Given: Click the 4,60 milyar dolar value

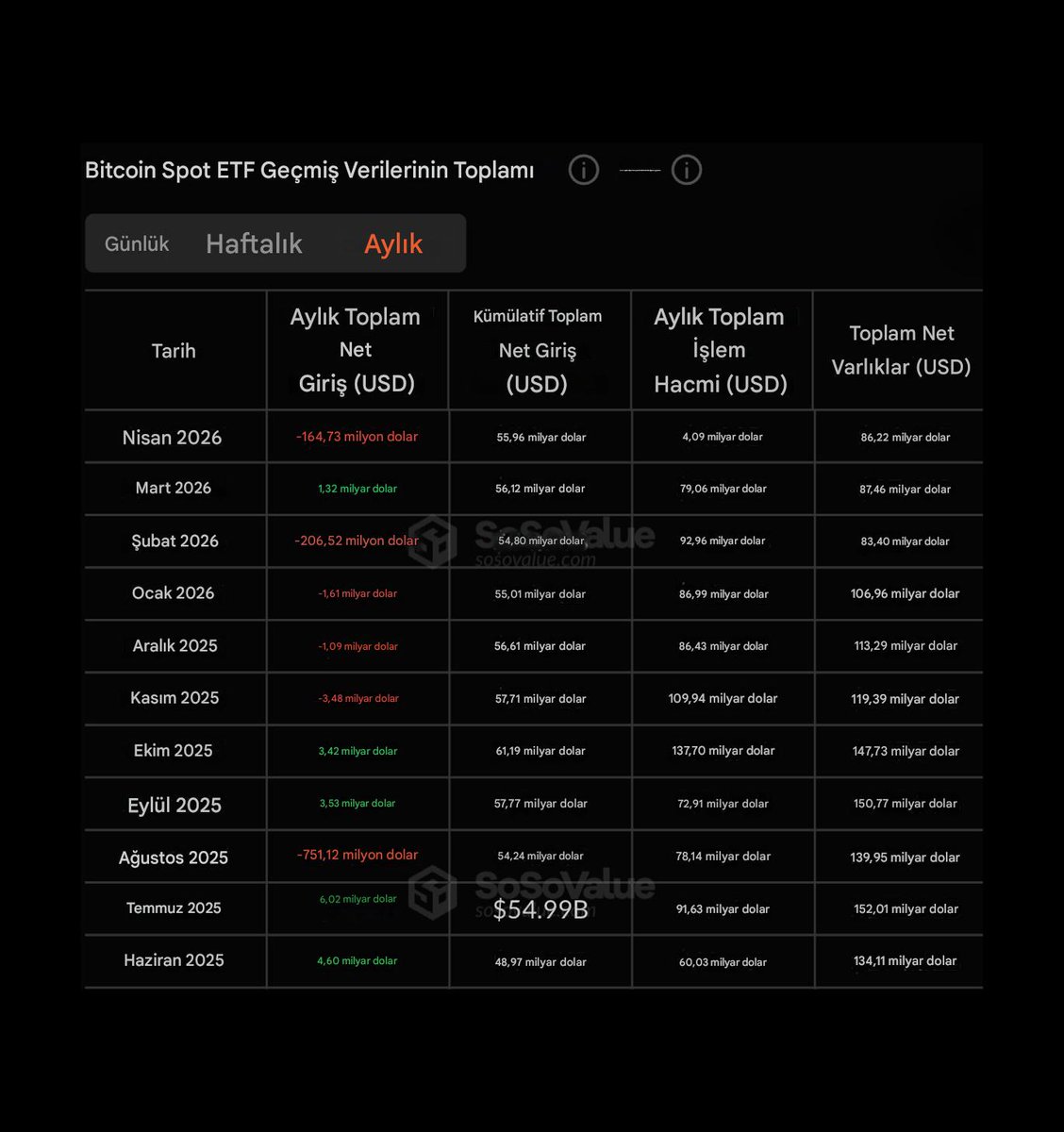Looking at the screenshot, I should pyautogui.click(x=357, y=960).
